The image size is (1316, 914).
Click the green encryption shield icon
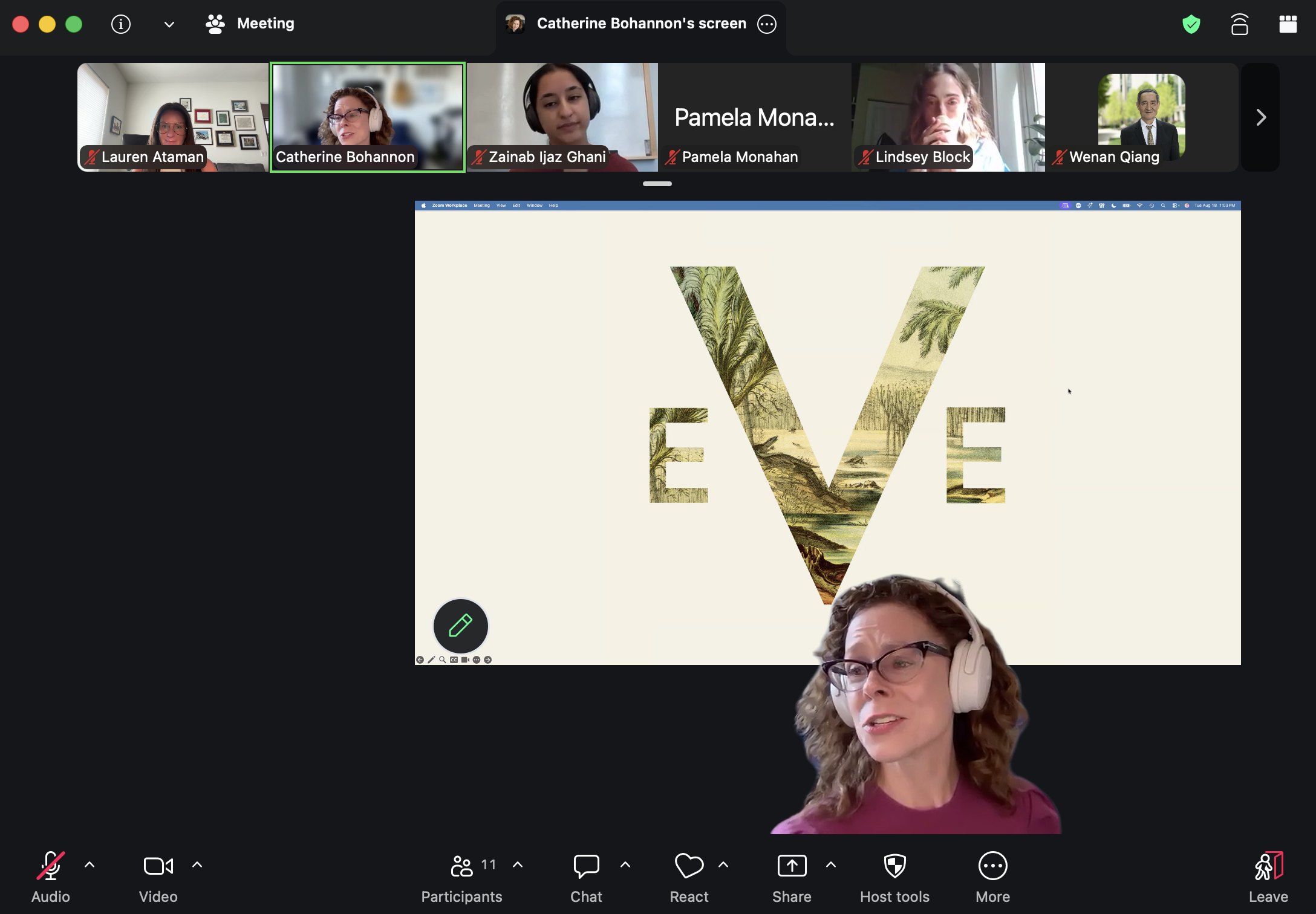click(x=1191, y=24)
